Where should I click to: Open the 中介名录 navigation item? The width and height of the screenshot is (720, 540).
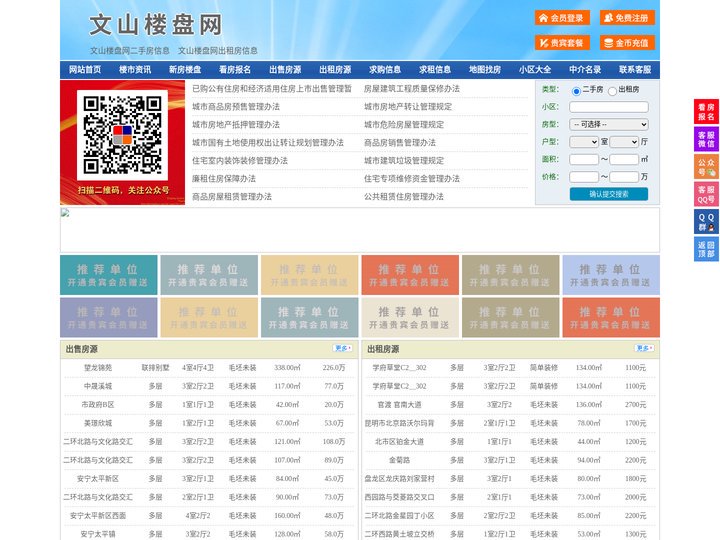[585, 70]
